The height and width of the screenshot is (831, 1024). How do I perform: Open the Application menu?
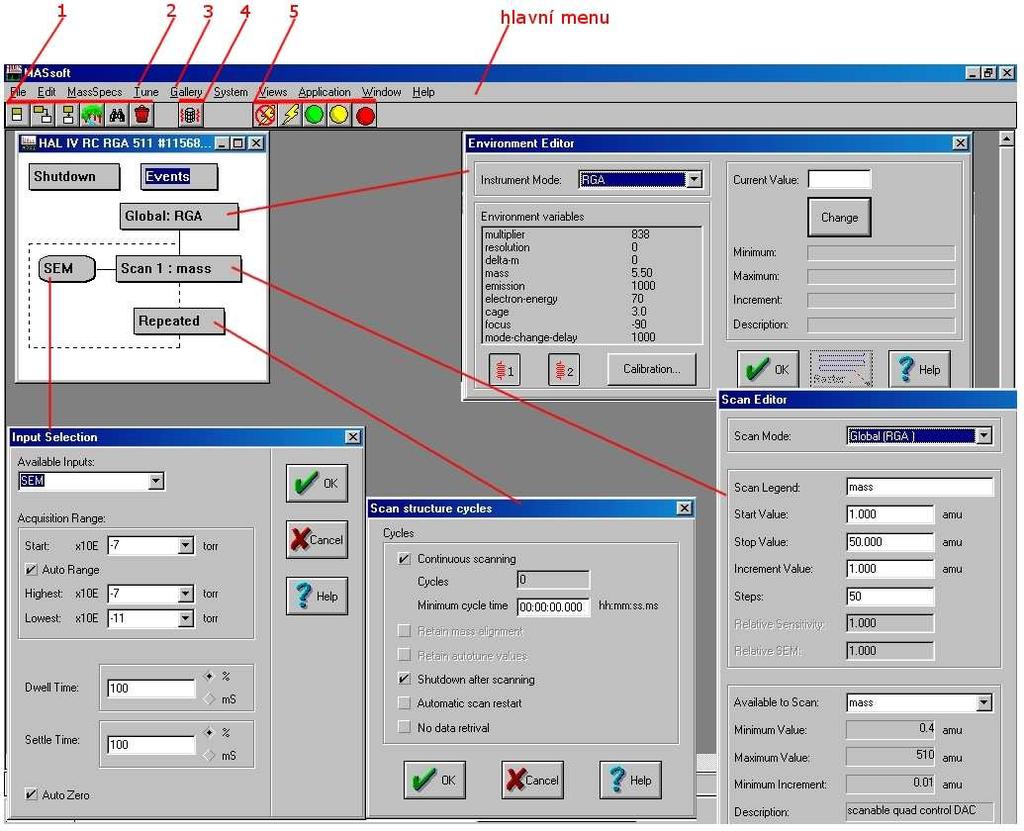[x=325, y=92]
